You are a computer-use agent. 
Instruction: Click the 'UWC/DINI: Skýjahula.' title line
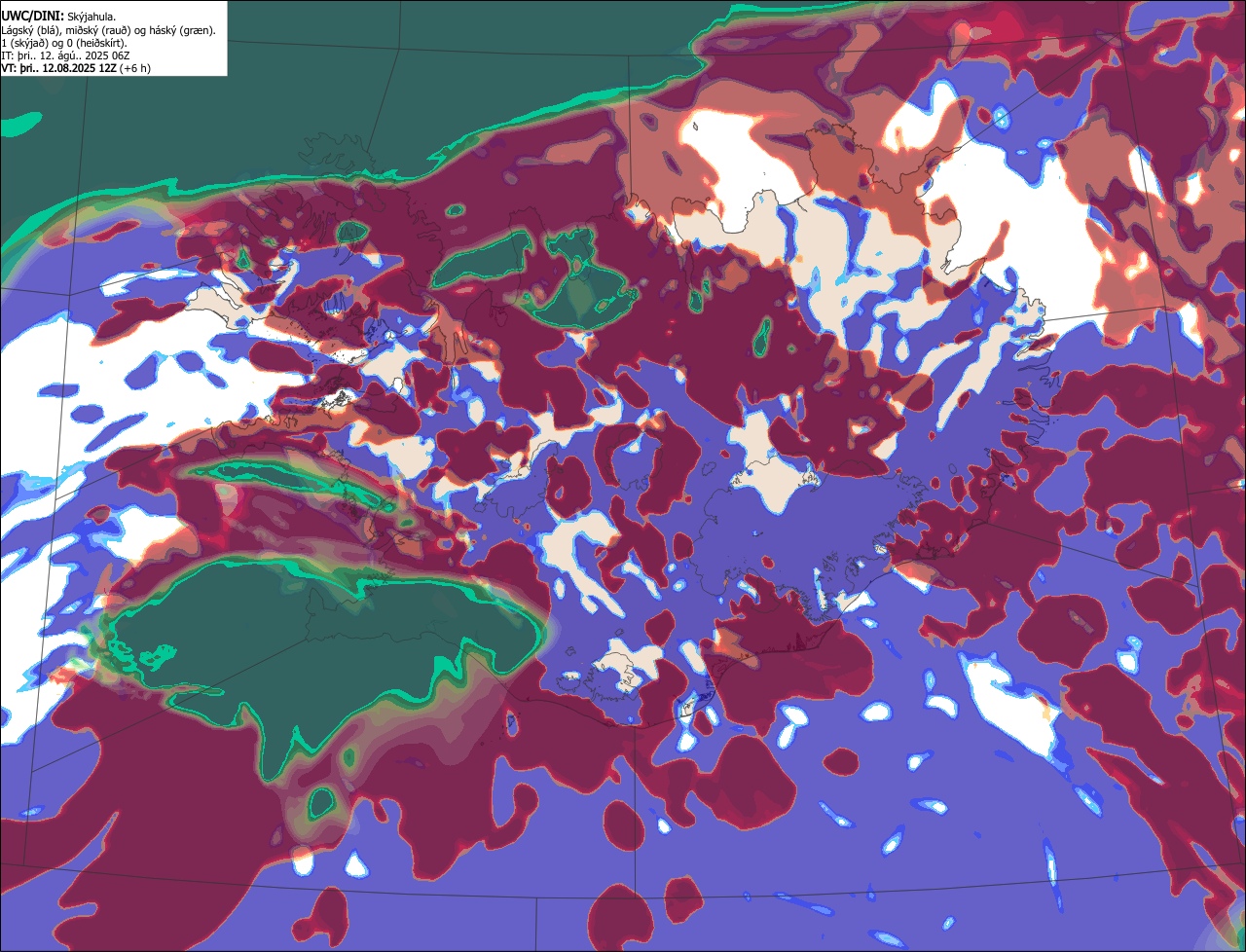(x=59, y=17)
